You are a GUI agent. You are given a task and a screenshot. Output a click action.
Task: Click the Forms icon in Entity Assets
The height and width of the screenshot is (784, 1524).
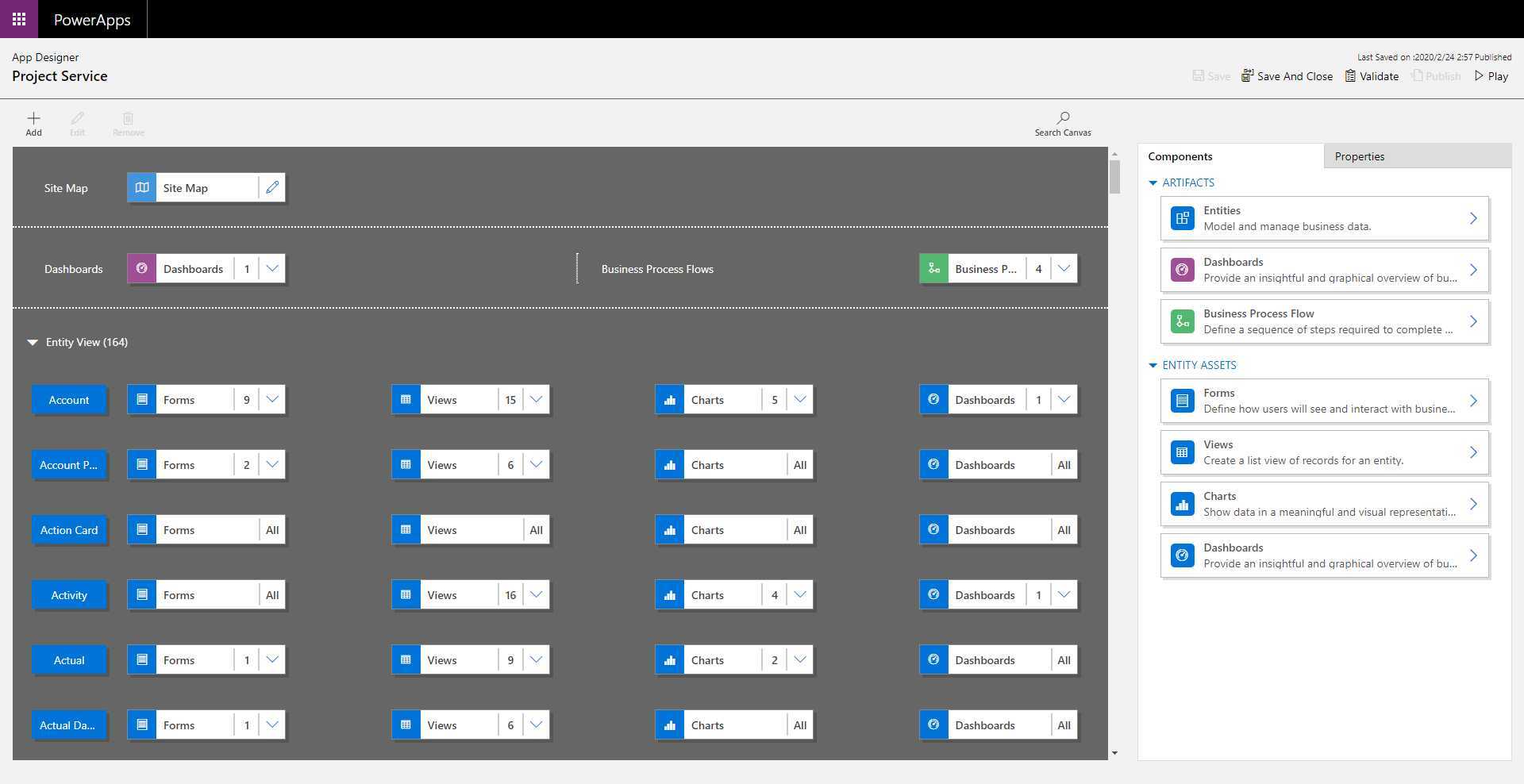[x=1183, y=401]
